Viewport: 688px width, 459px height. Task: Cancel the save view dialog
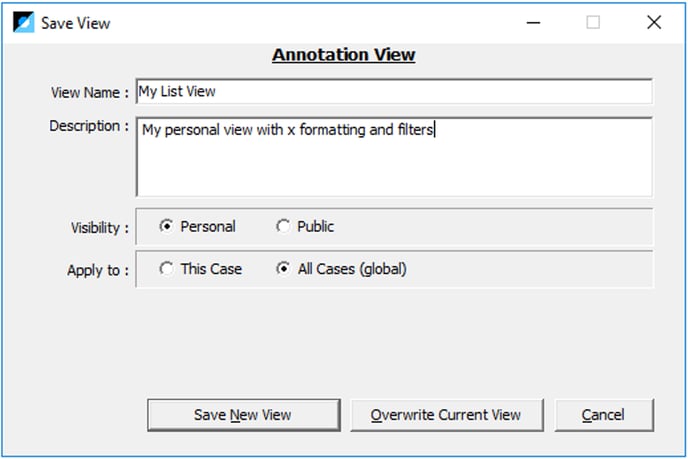604,415
